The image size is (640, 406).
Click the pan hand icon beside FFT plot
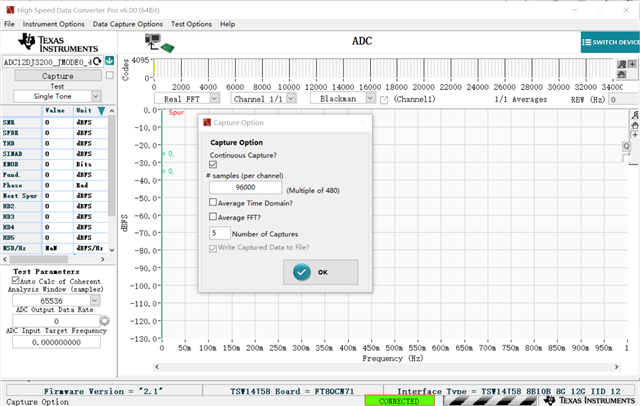click(x=635, y=125)
